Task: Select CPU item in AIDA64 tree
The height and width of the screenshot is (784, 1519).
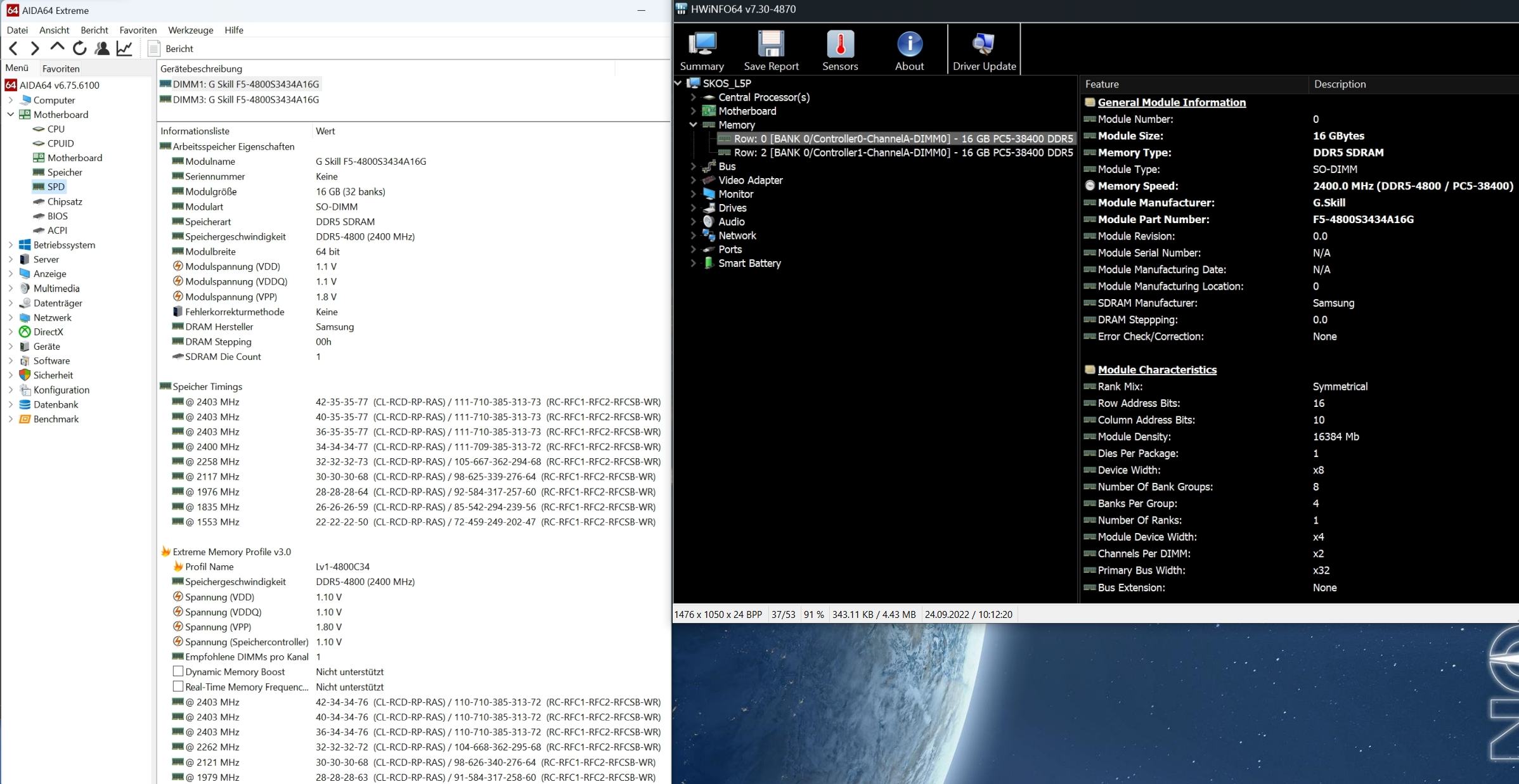Action: click(56, 129)
